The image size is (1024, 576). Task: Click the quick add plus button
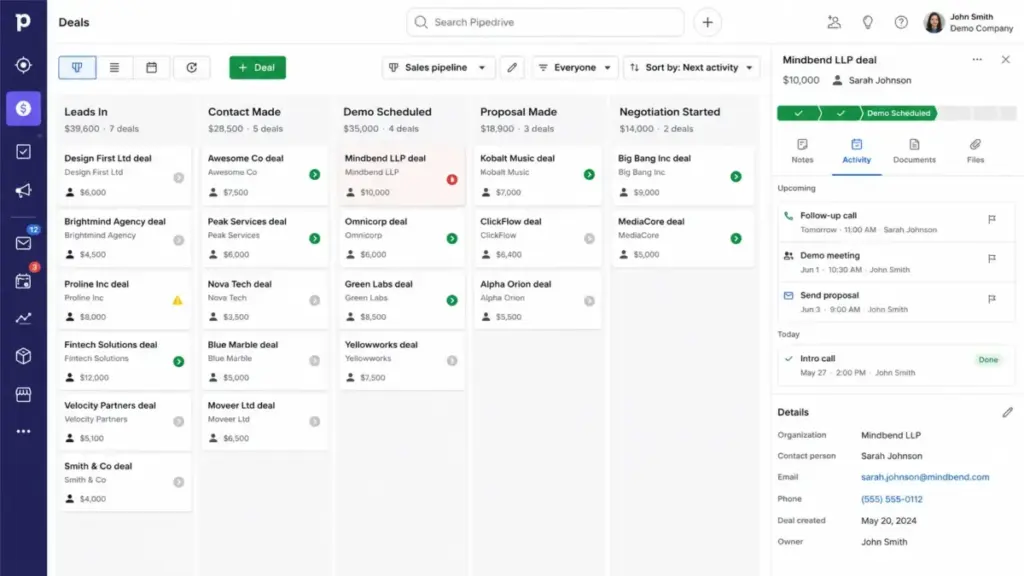(707, 22)
